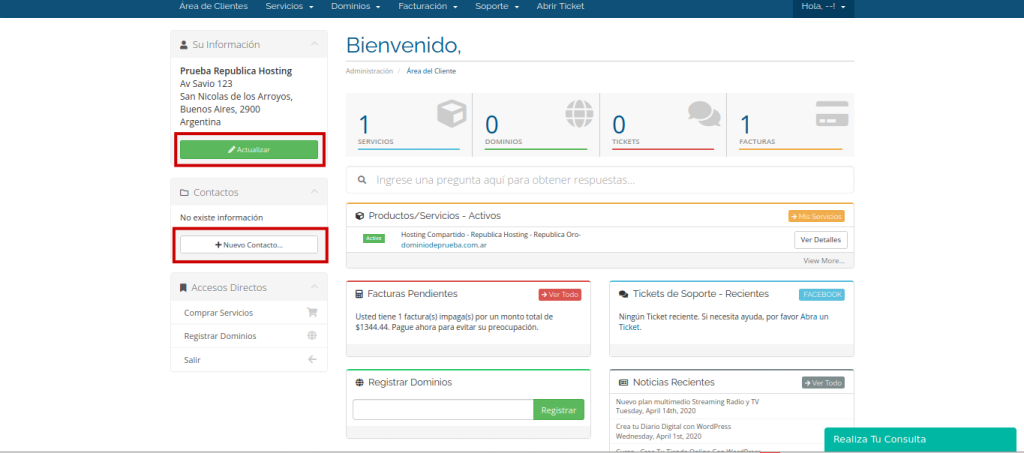
Task: Click the tickets chat bubbles icon
Action: pos(704,113)
